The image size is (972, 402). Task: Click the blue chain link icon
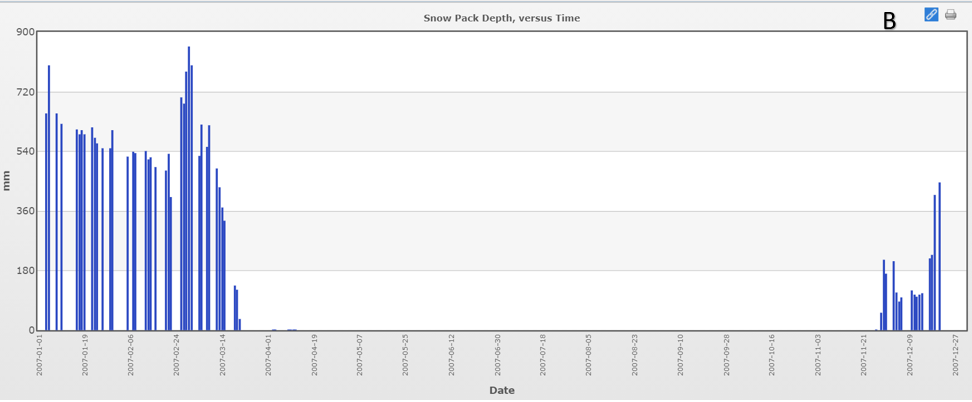pos(931,15)
